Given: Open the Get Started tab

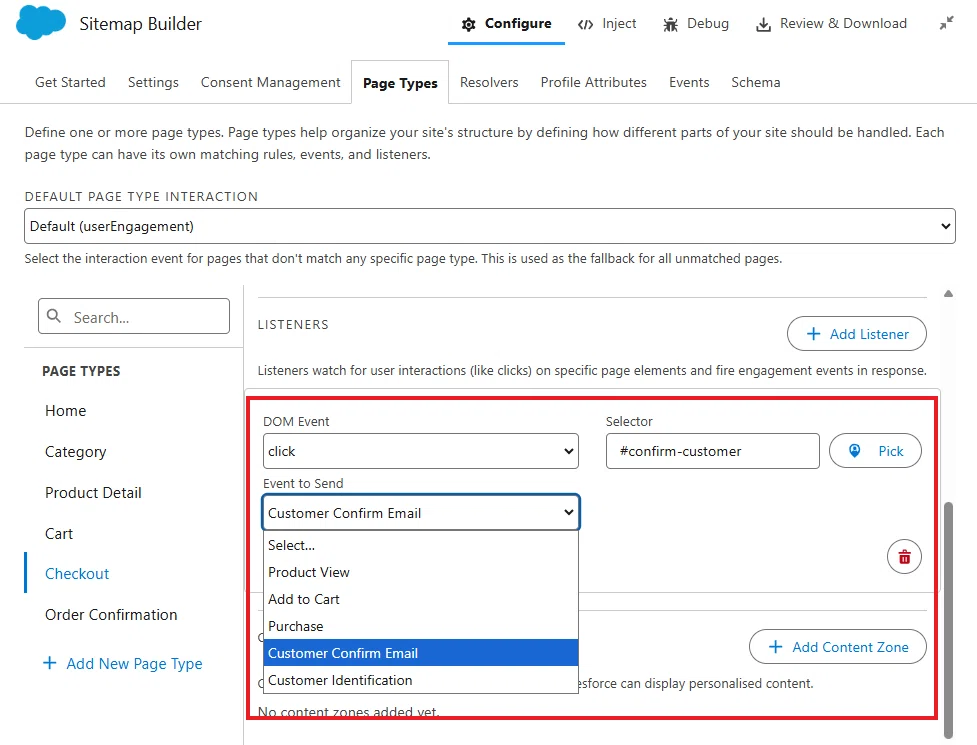Looking at the screenshot, I should point(70,82).
